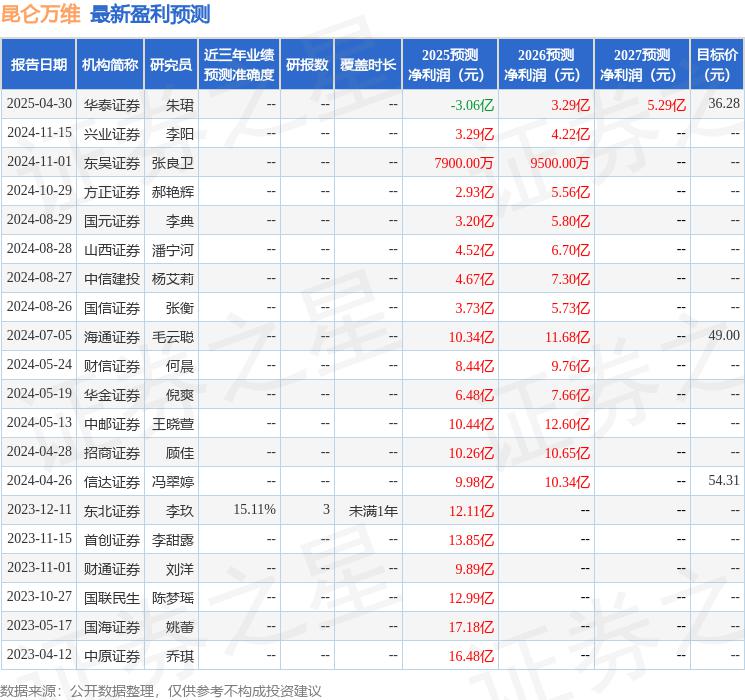Click the 2023-04-12 report date cell
745x700 pixels.
pos(39,654)
